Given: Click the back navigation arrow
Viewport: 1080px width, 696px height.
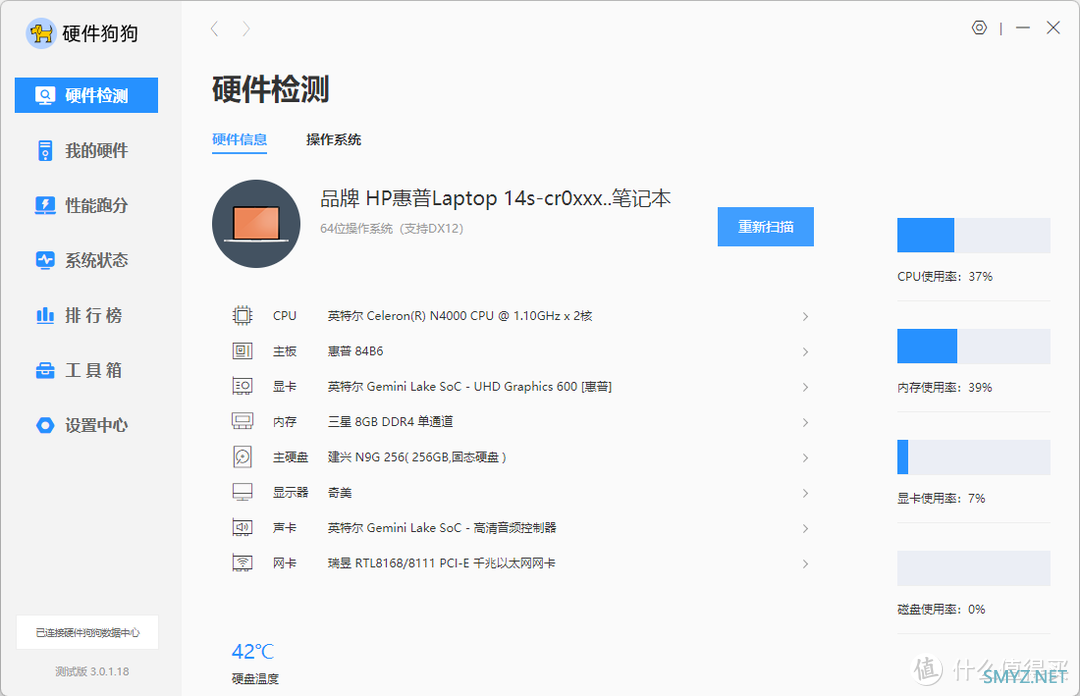Looking at the screenshot, I should point(214,29).
